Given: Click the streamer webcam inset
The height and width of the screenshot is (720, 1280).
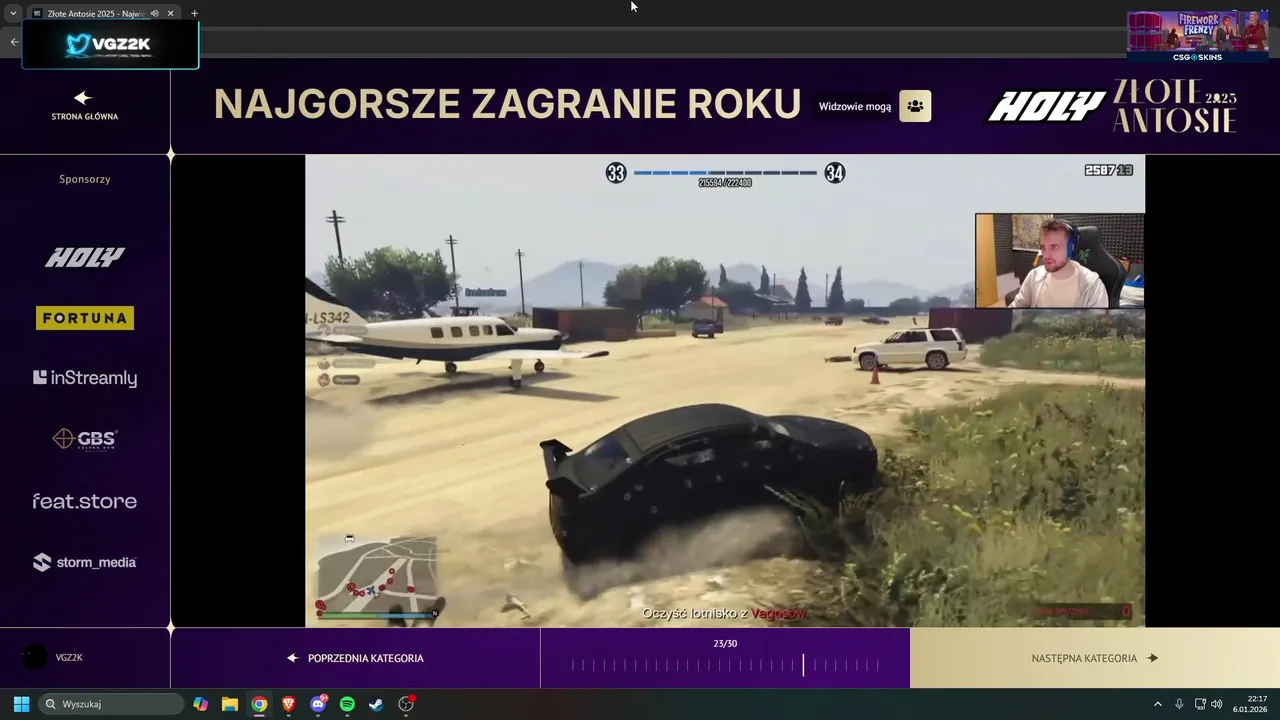Looking at the screenshot, I should coord(1060,260).
